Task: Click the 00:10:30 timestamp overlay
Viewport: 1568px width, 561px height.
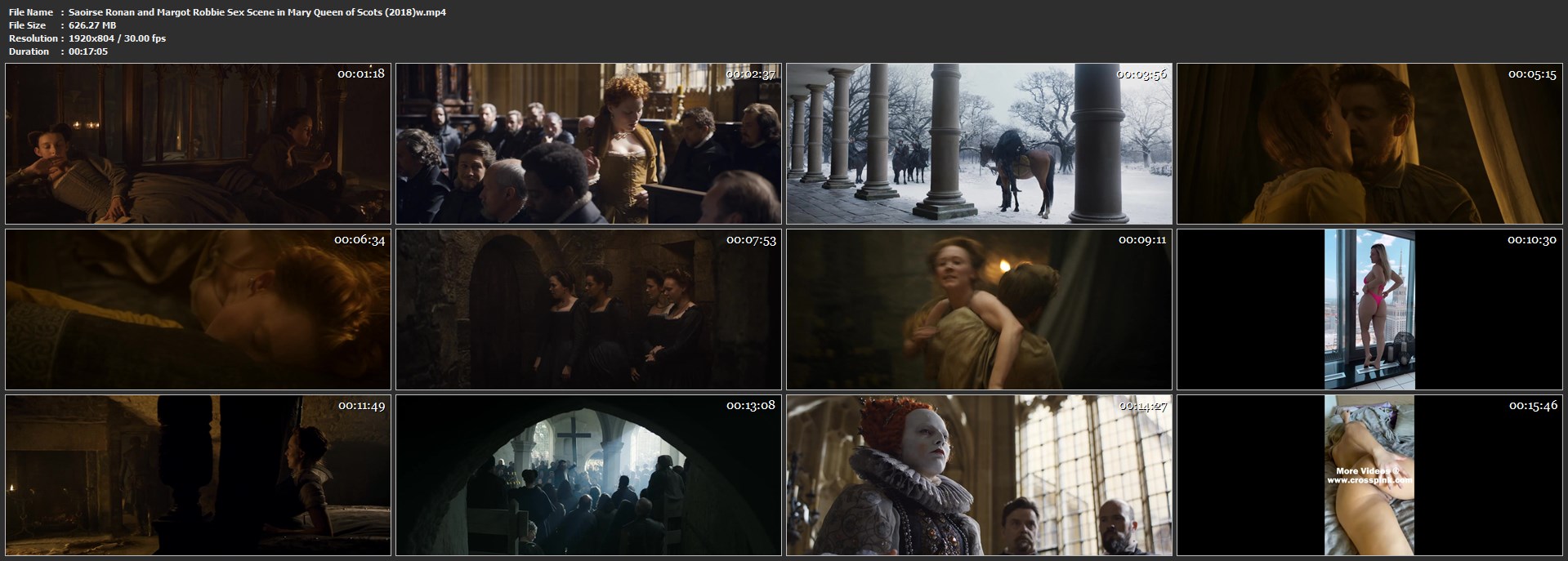Action: (x=1532, y=240)
